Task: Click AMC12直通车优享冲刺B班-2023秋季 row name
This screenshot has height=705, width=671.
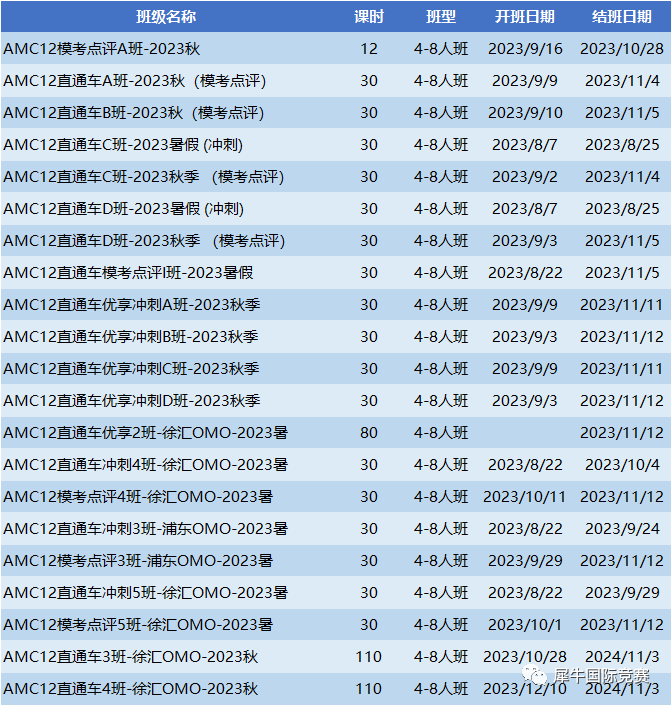Action: pyautogui.click(x=131, y=337)
